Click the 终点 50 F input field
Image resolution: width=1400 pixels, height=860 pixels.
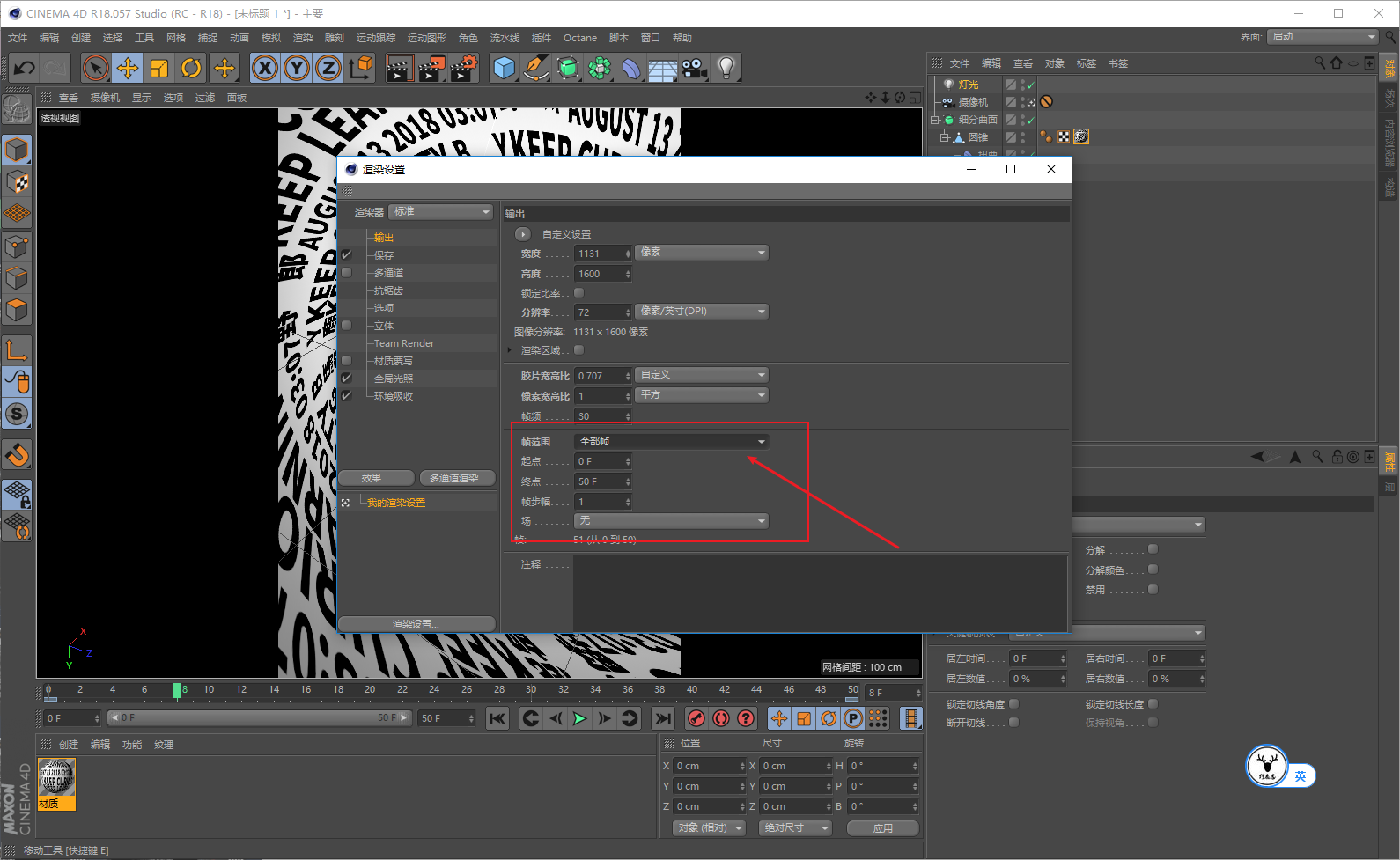(603, 481)
